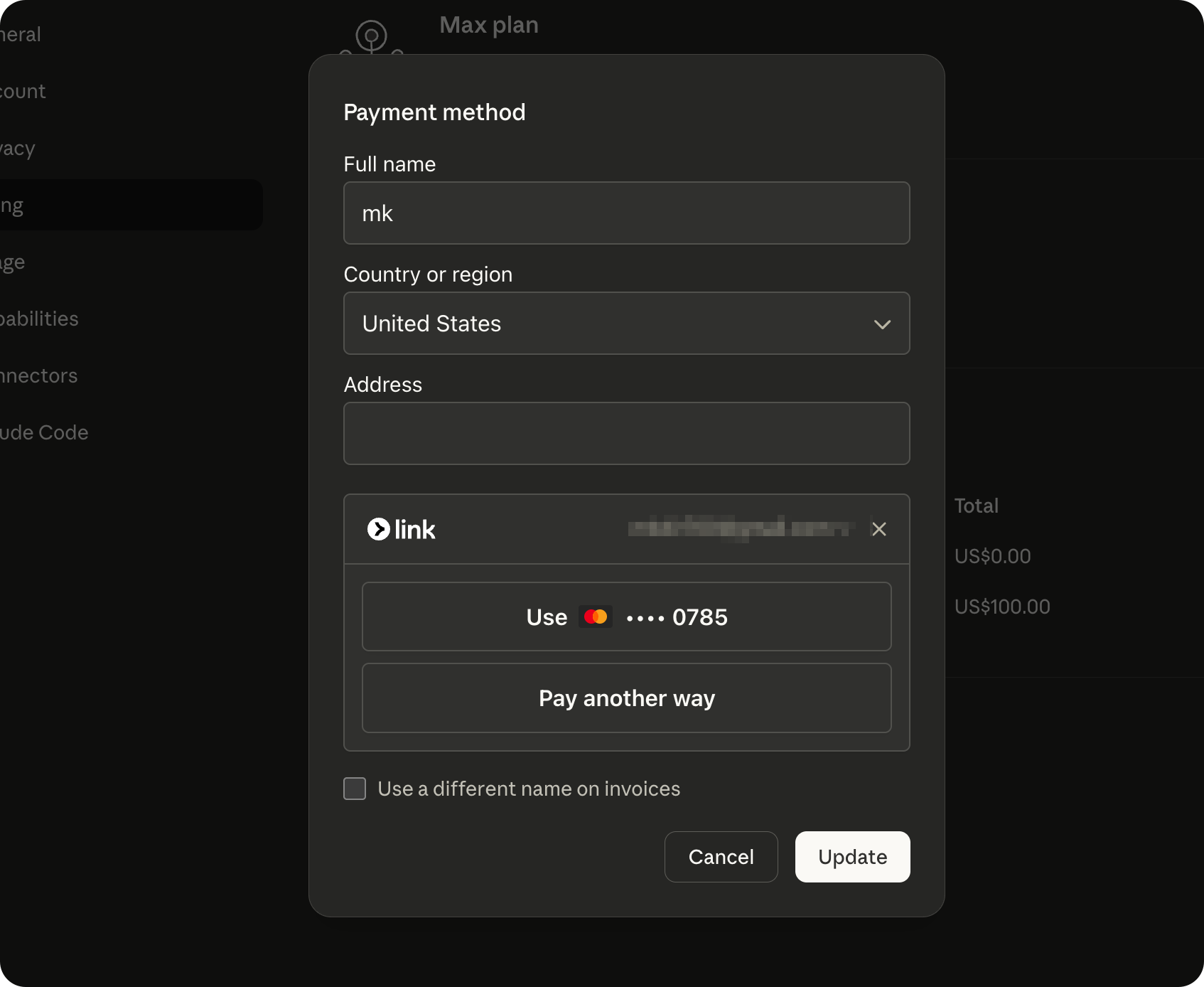Navigate to Connectors settings
Screen dimensions: 1204x987
coord(39,375)
